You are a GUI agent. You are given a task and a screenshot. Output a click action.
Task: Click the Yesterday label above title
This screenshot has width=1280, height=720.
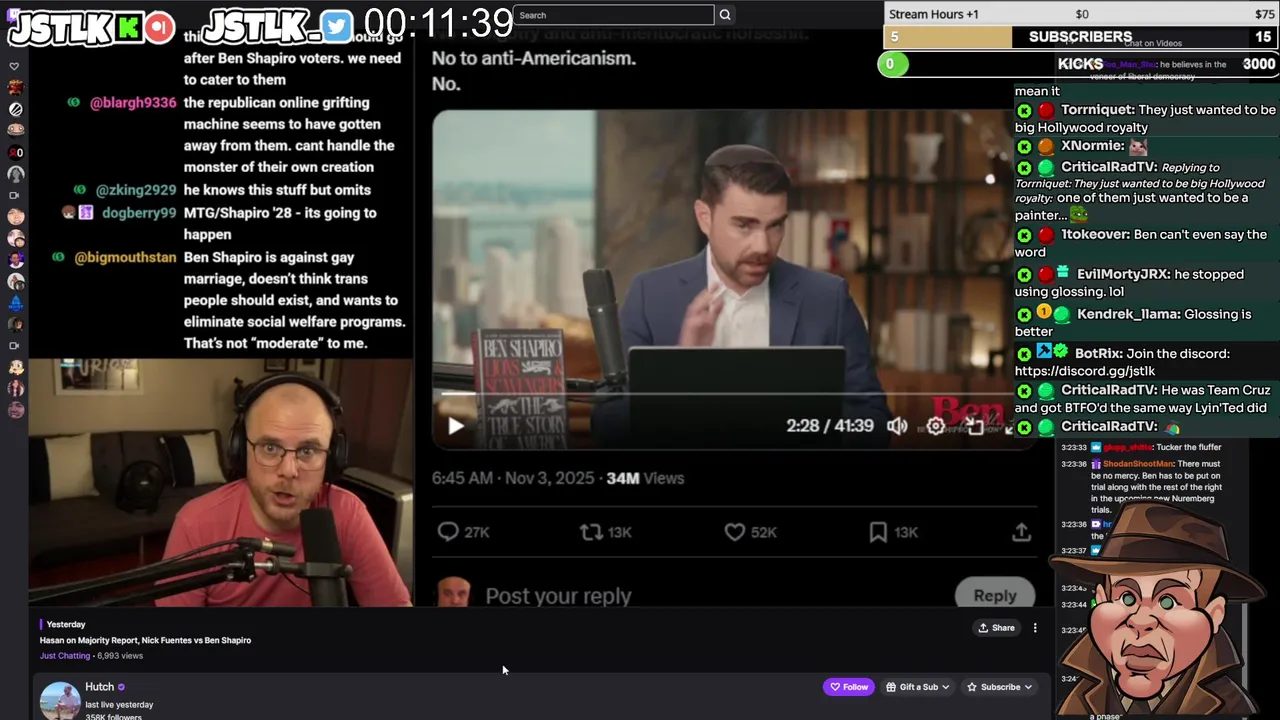pos(66,624)
